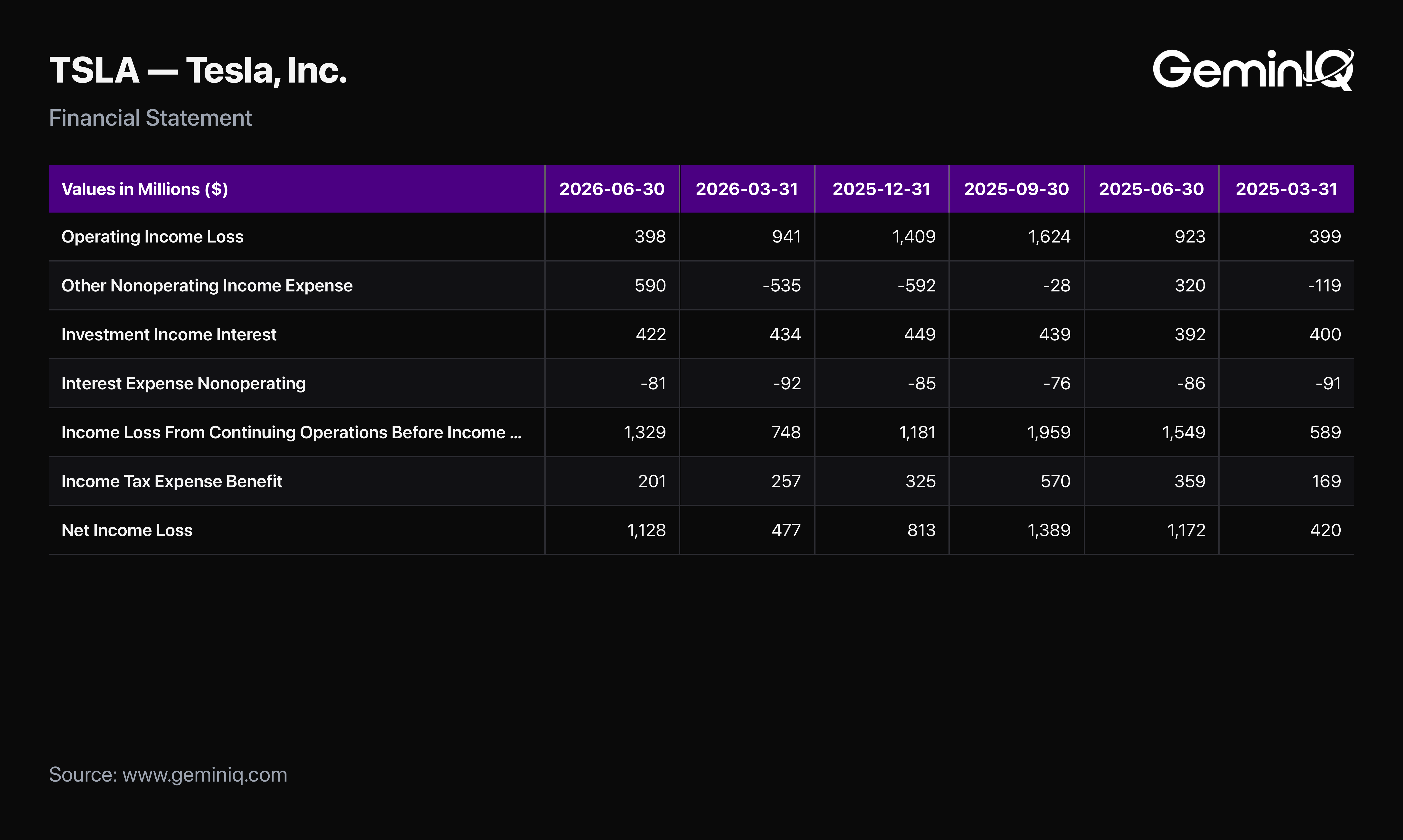Image resolution: width=1403 pixels, height=840 pixels.
Task: Click the Income Tax Expense Benefit label
Action: pyautogui.click(x=171, y=481)
